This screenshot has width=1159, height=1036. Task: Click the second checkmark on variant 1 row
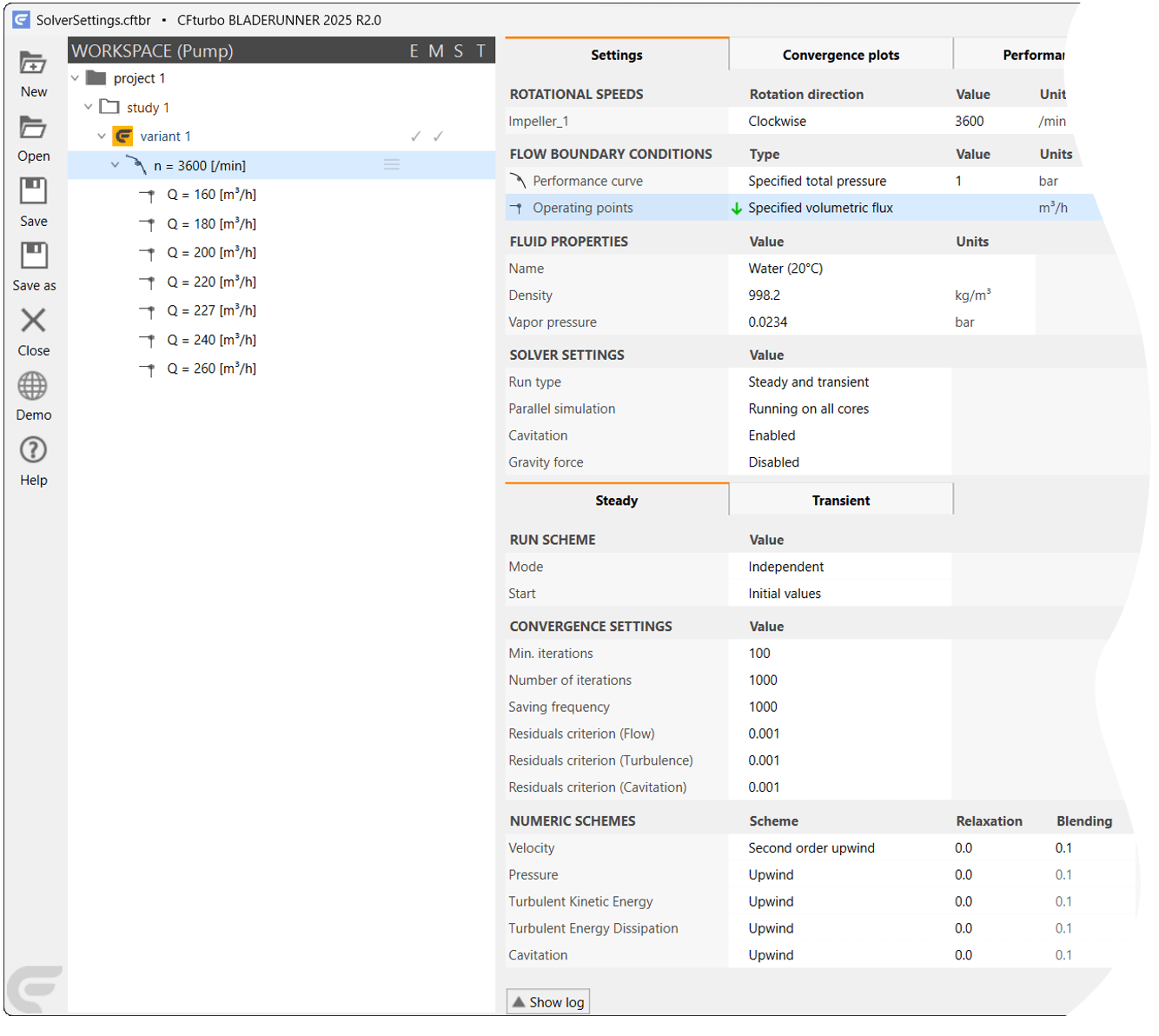coord(438,136)
